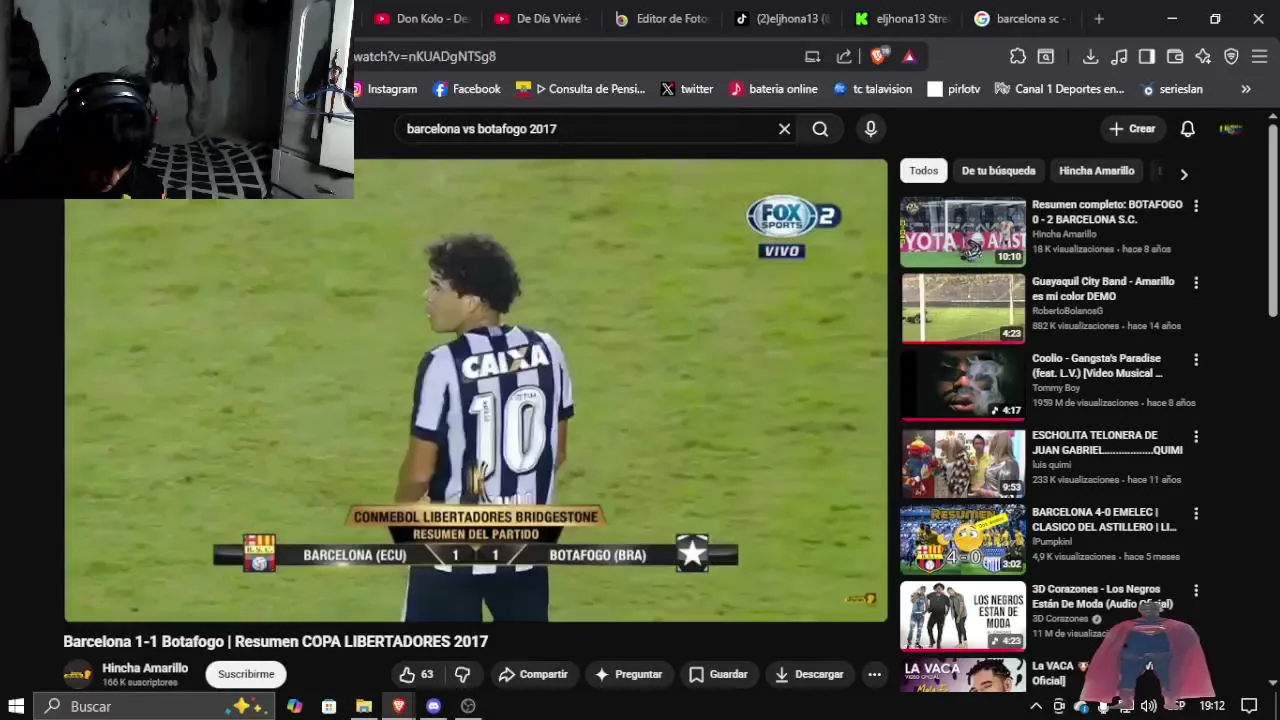Viewport: 1280px width, 720px height.
Task: Select the Hincha Amarillo filter chip
Action: pyautogui.click(x=1096, y=171)
